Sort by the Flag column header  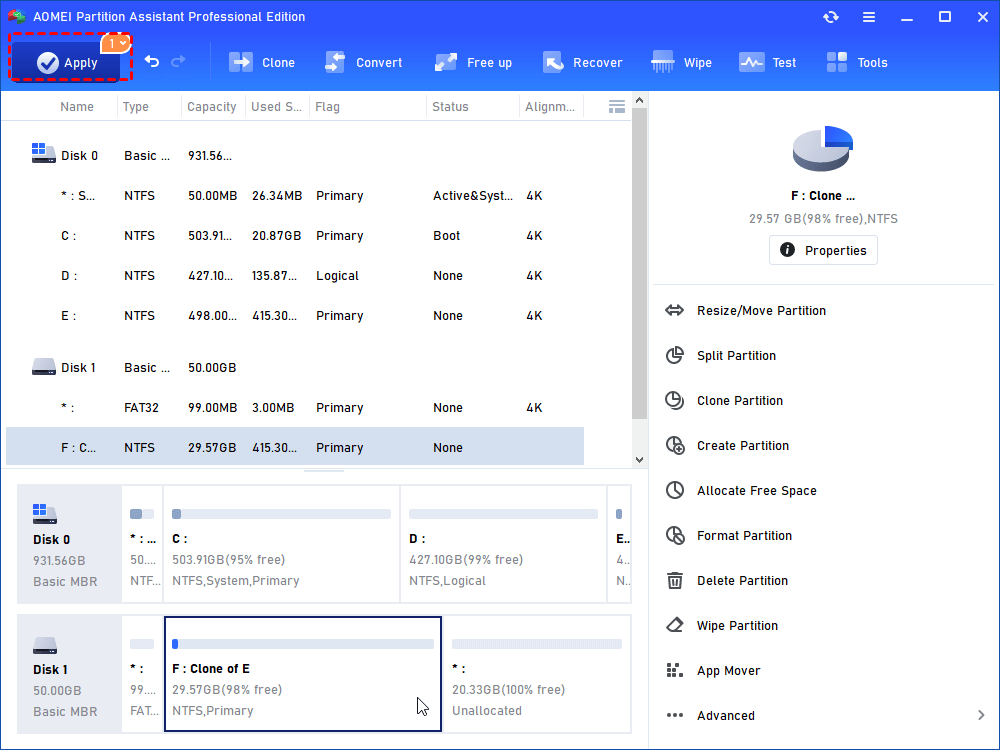click(x=327, y=107)
